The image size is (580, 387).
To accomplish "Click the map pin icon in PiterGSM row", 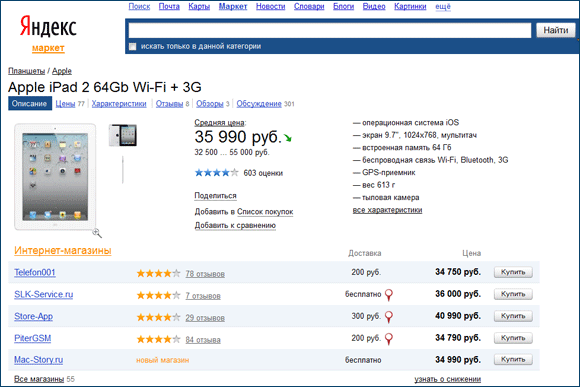I will (389, 339).
